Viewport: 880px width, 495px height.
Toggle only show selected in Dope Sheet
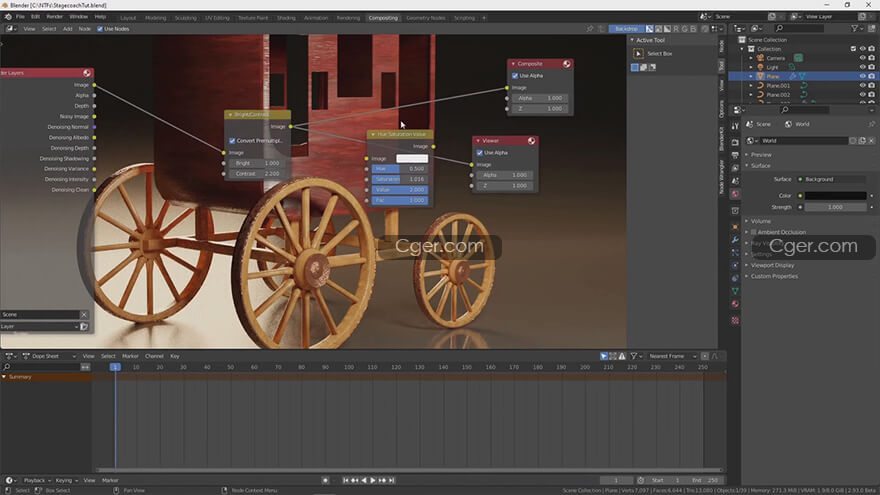[x=604, y=356]
